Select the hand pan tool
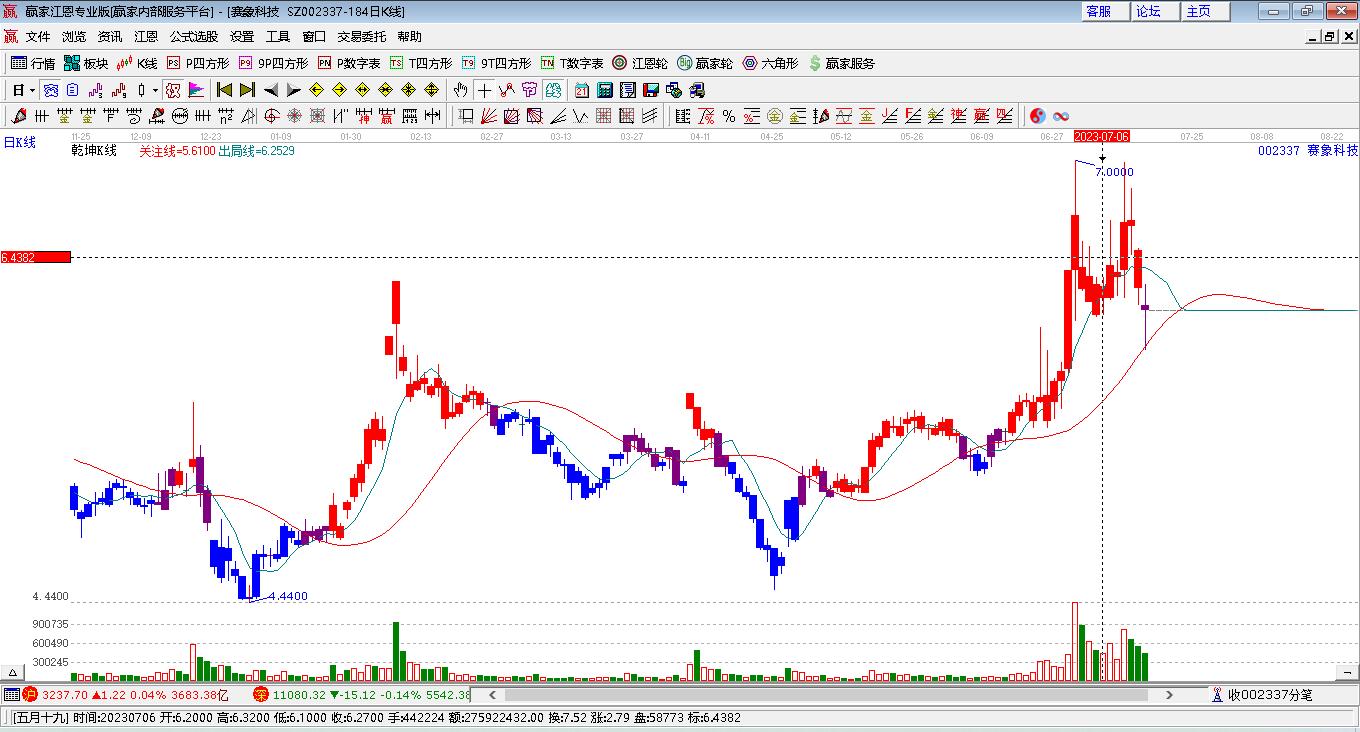 460,90
